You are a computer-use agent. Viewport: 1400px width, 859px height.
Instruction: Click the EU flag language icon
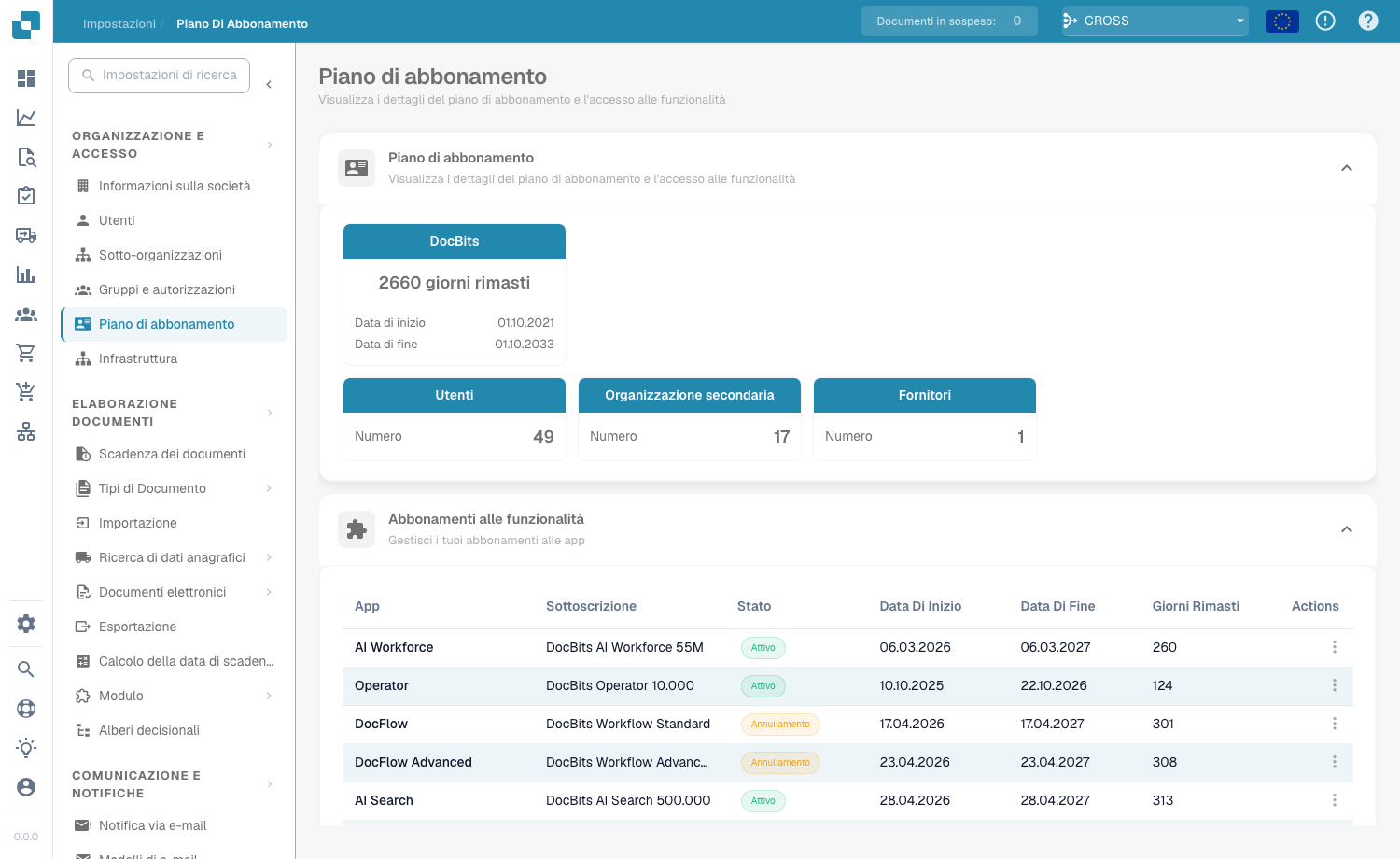pyautogui.click(x=1282, y=21)
